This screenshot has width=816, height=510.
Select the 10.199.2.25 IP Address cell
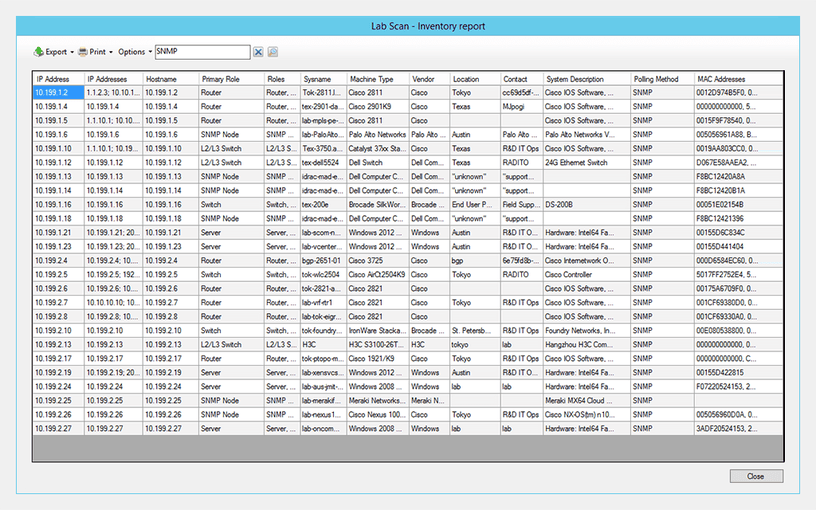tap(59, 401)
